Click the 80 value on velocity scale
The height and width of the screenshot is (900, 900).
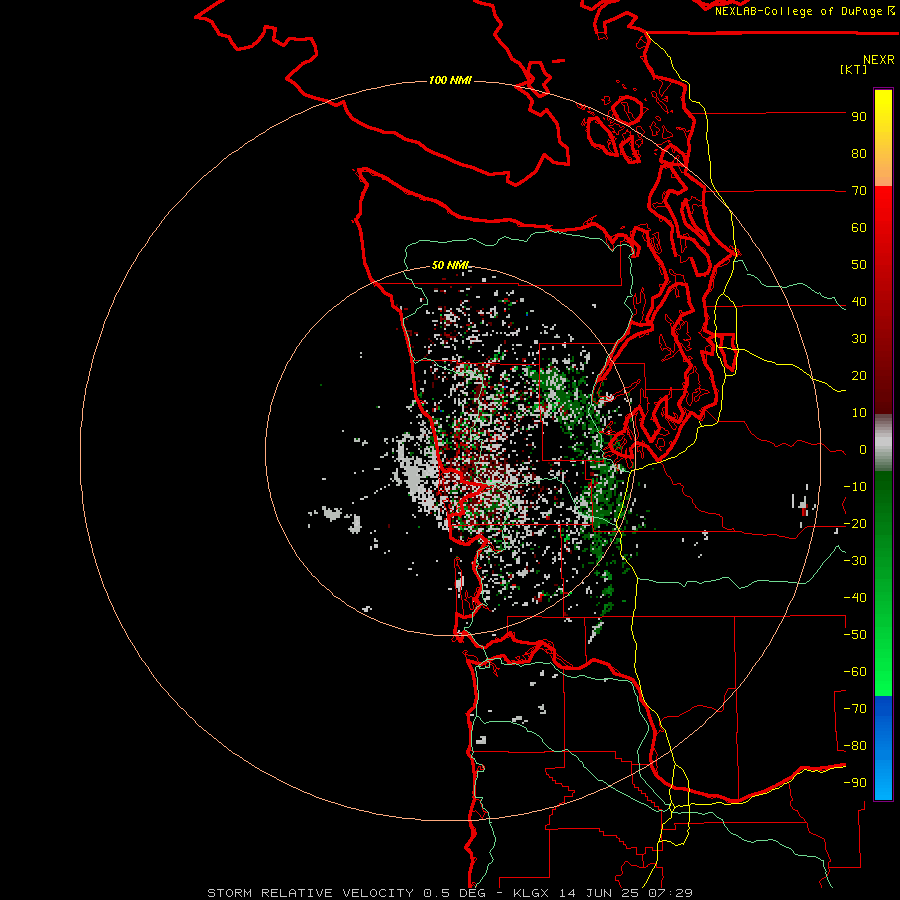click(x=859, y=154)
